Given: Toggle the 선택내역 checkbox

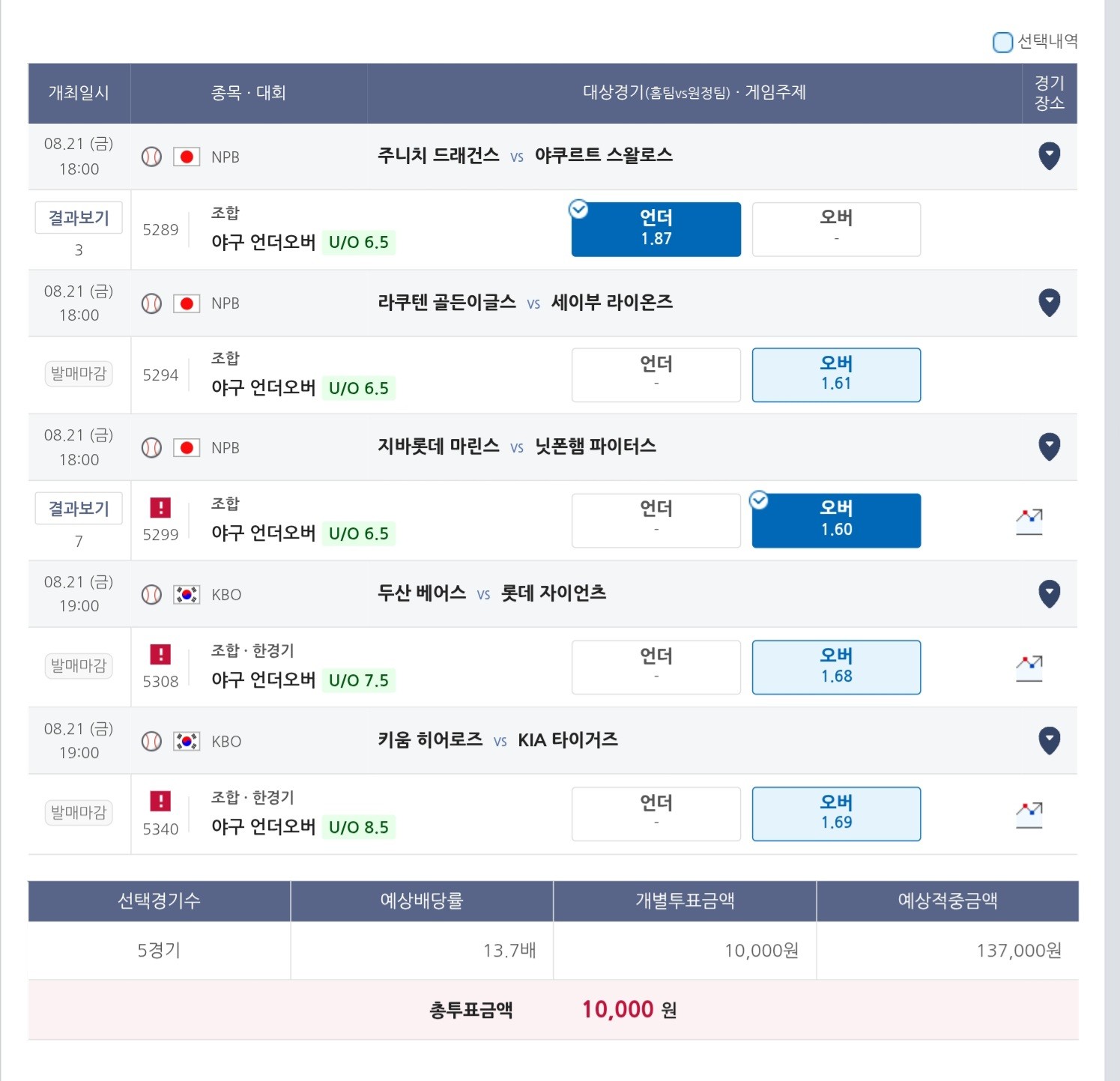Looking at the screenshot, I should click(1002, 42).
